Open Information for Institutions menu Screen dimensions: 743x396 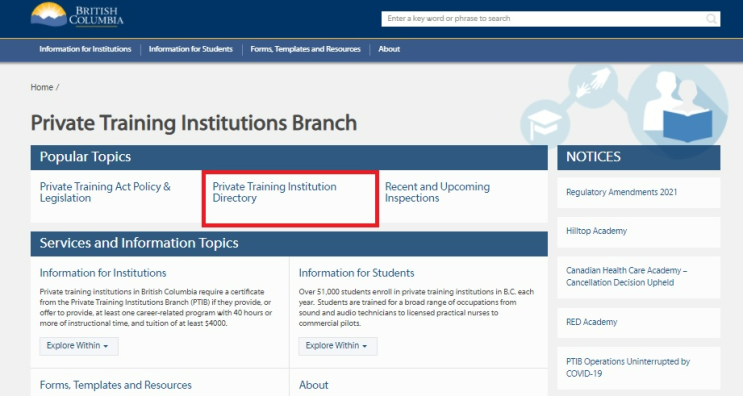click(85, 49)
